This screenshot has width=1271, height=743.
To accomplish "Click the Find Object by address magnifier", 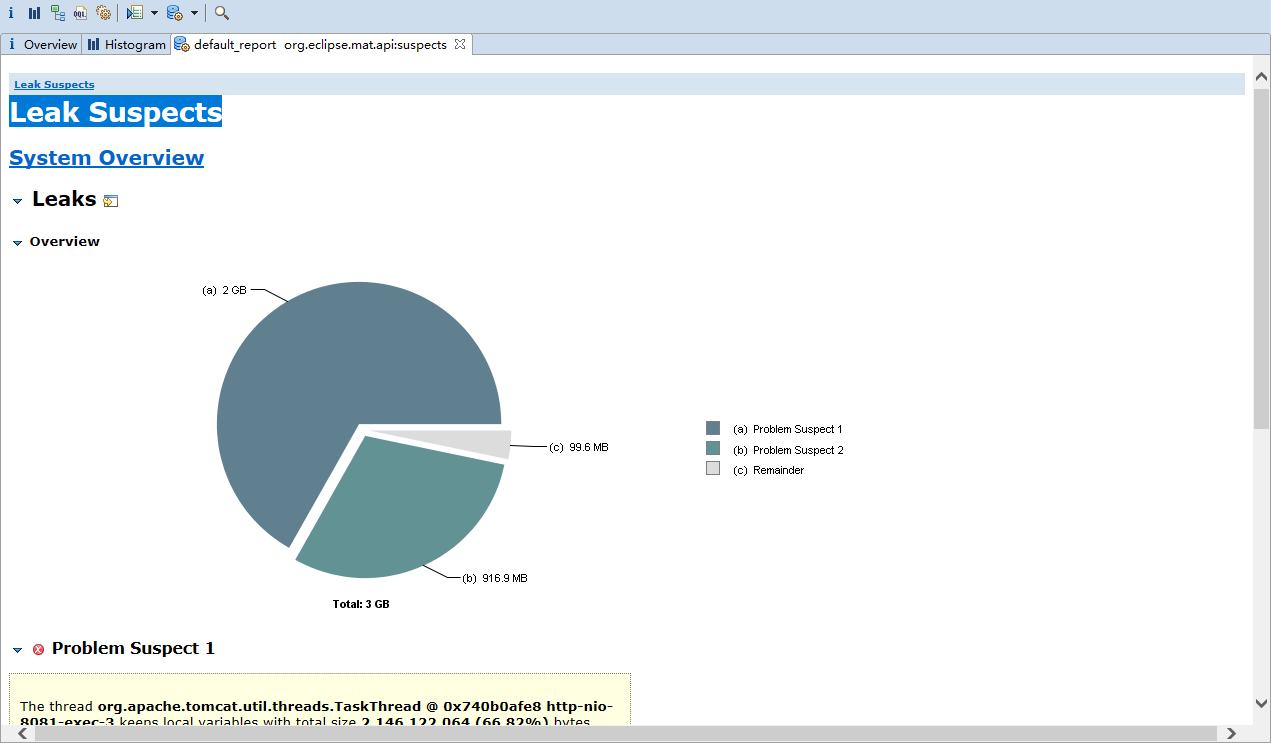I will pos(222,13).
